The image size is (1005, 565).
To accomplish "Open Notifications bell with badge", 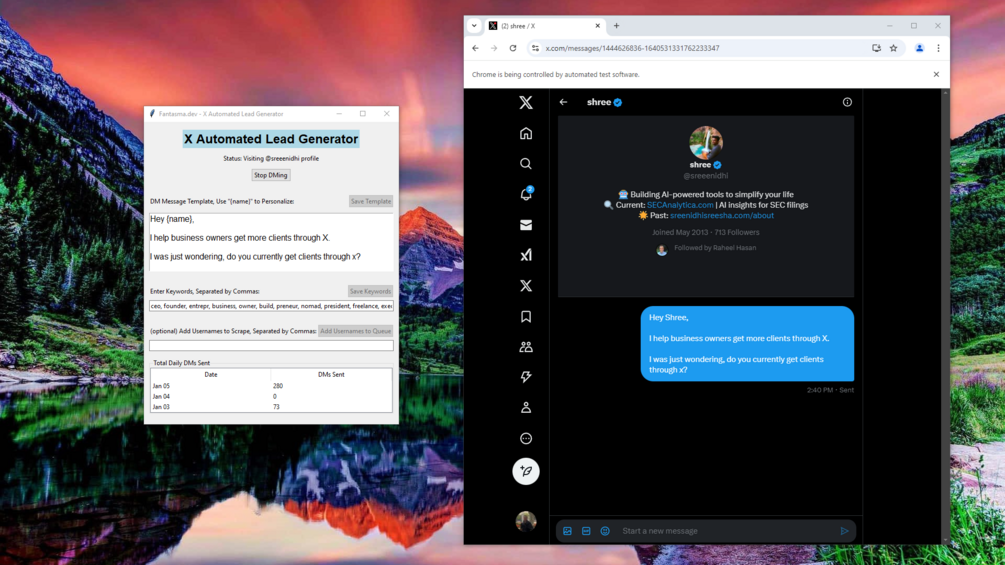I will (526, 193).
